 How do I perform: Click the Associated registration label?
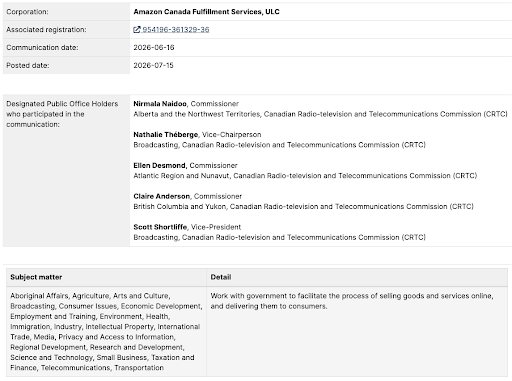[46, 30]
